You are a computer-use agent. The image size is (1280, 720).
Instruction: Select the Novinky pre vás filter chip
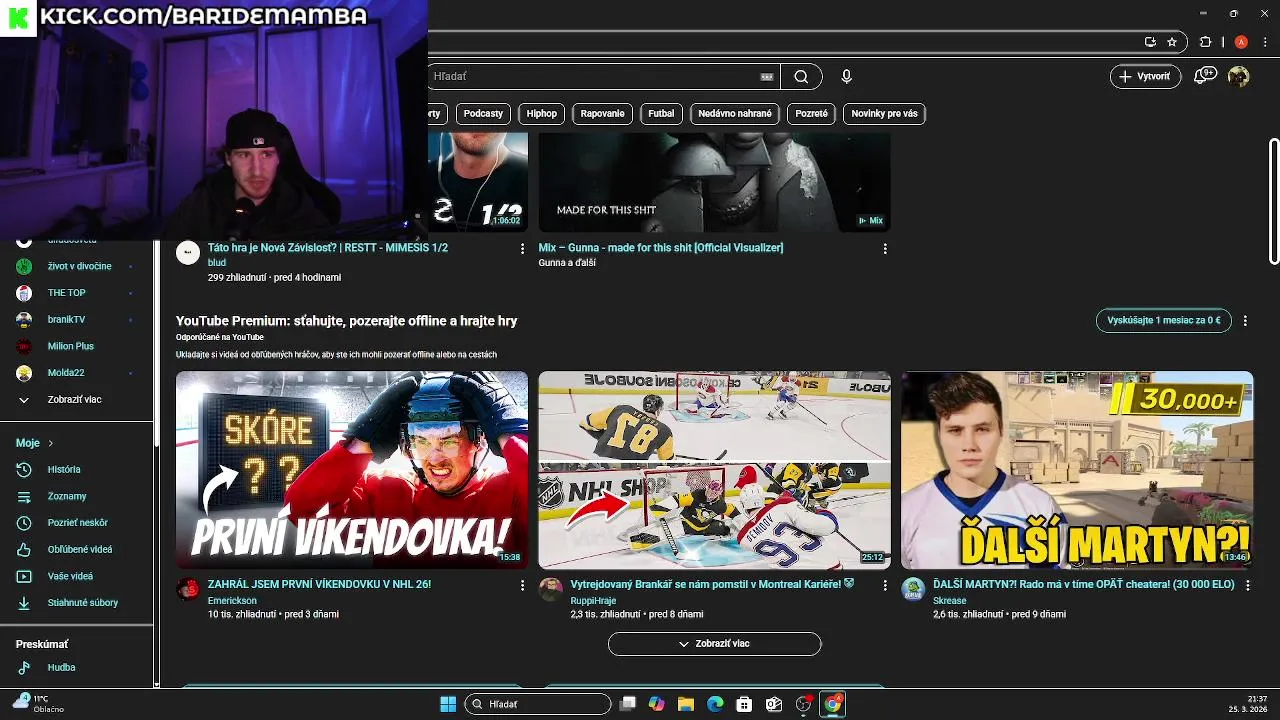[884, 114]
